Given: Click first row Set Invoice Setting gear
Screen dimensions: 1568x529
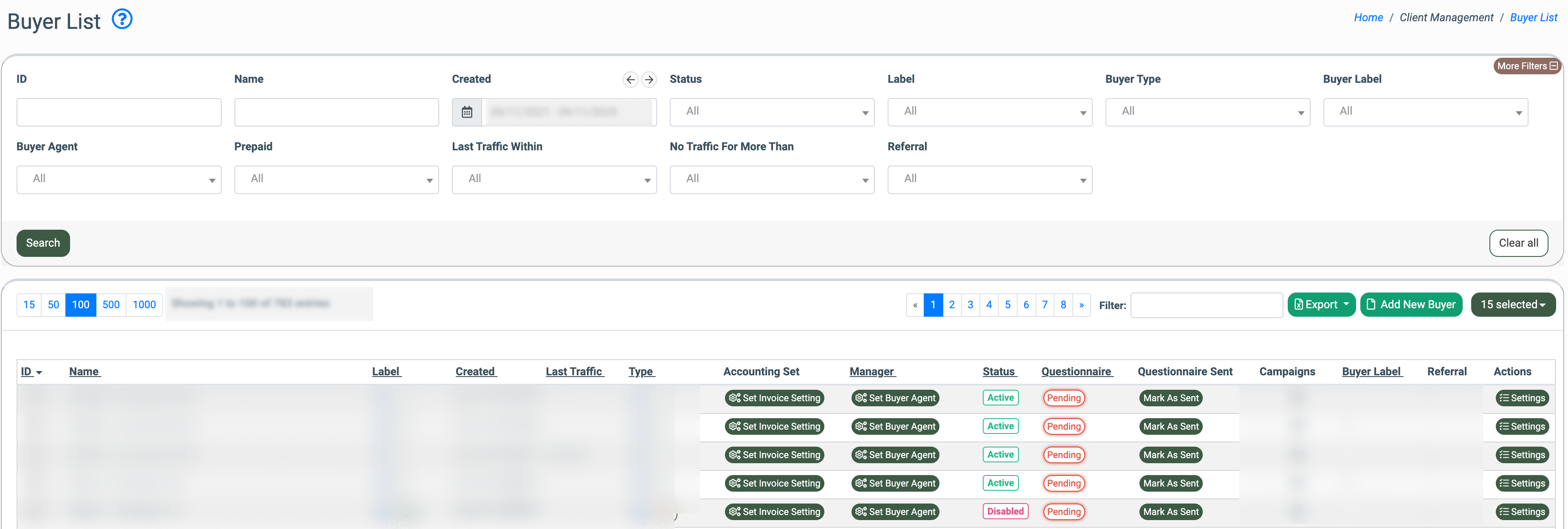Looking at the screenshot, I should (x=735, y=398).
